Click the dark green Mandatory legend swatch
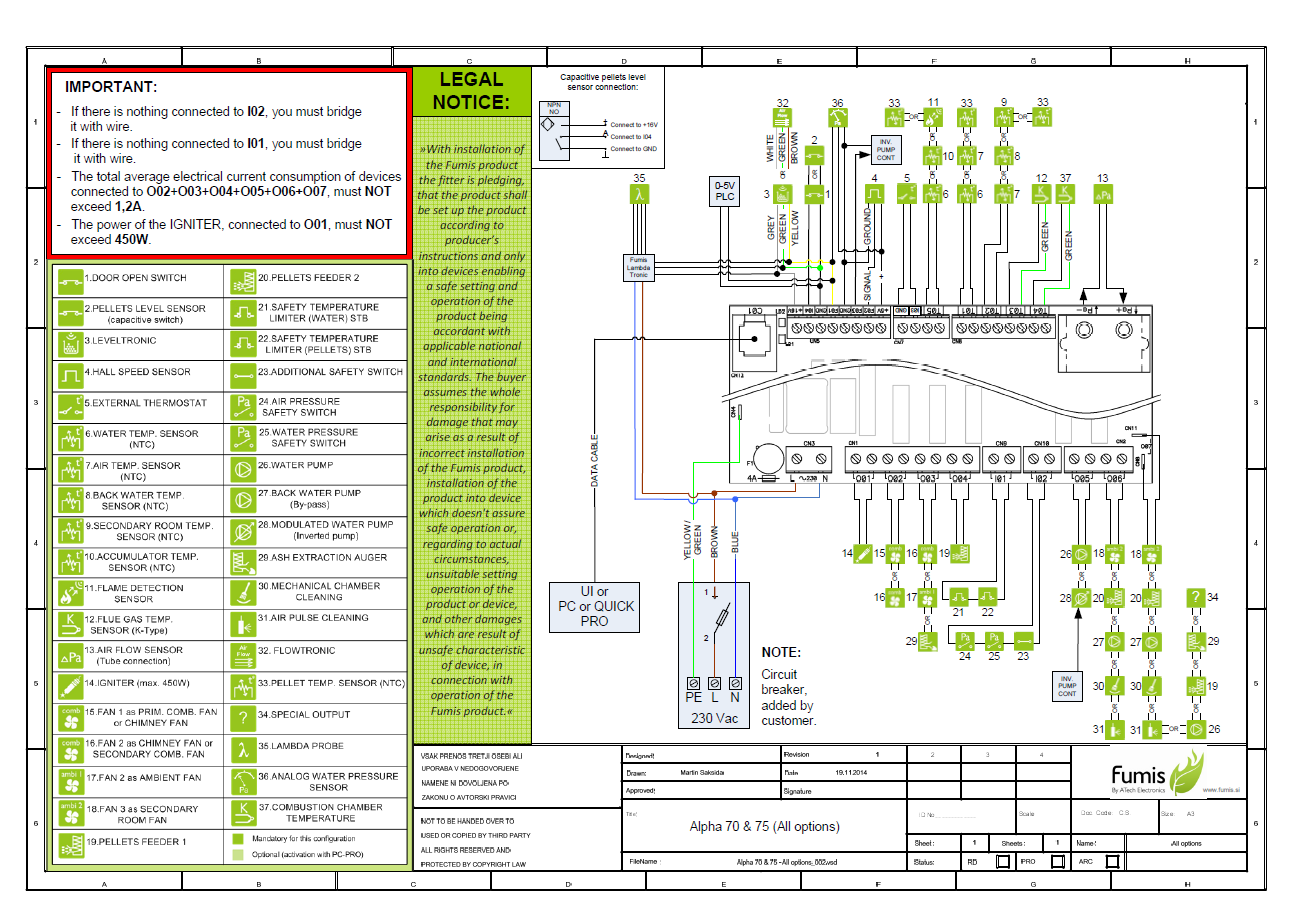 (x=238, y=838)
